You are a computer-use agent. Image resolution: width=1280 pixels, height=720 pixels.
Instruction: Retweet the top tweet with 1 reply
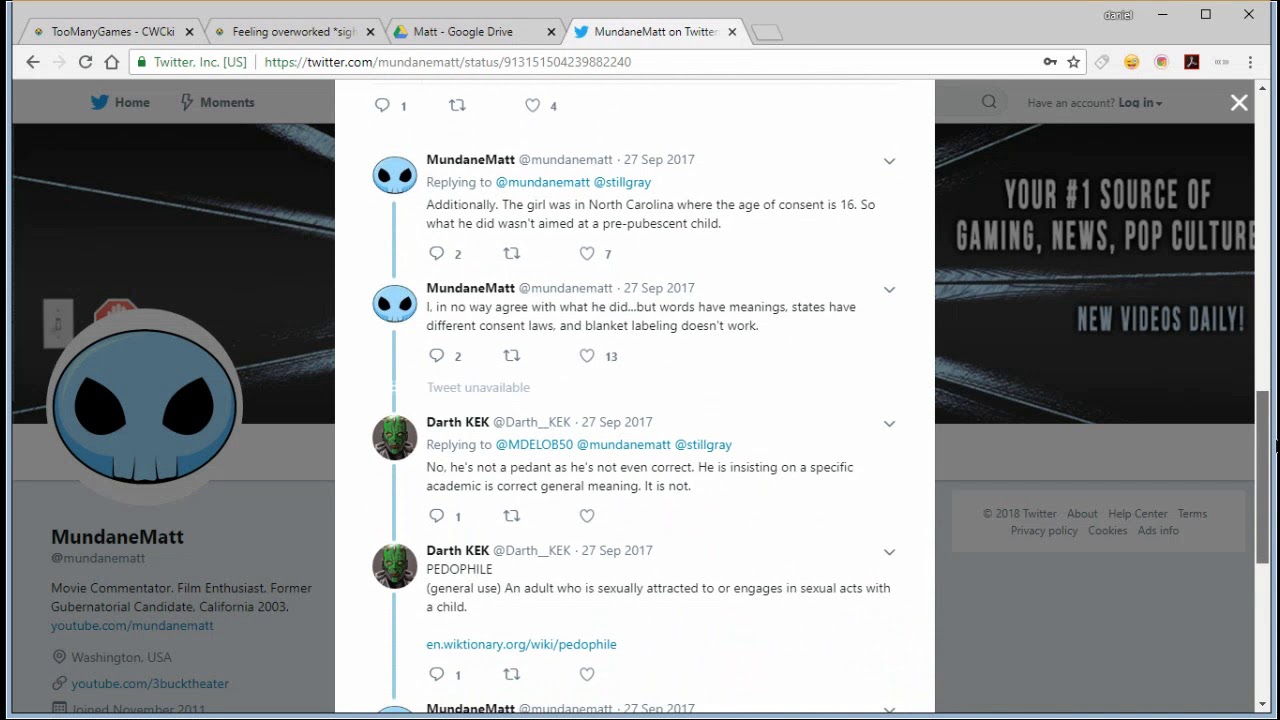pyautogui.click(x=458, y=105)
